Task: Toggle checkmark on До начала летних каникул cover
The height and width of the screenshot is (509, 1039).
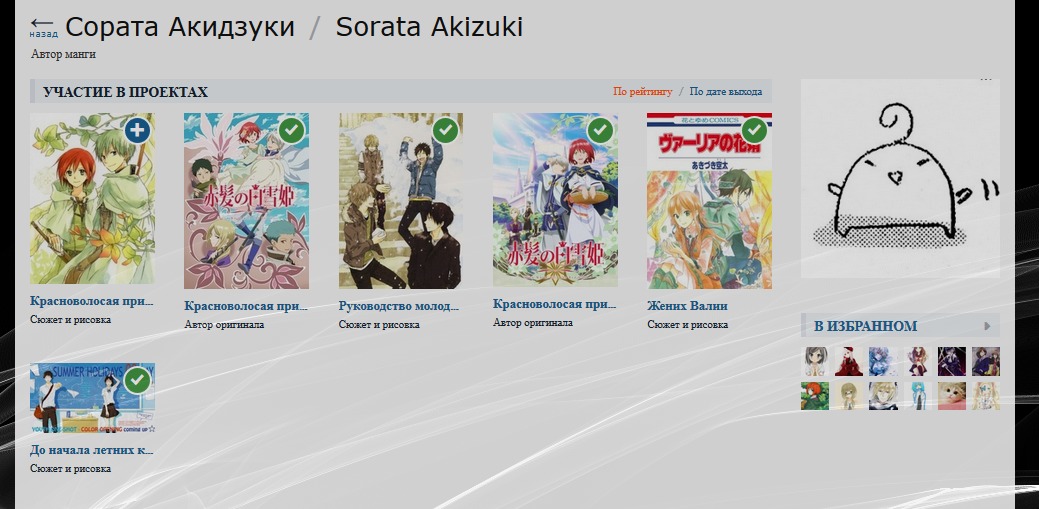Action: (137, 380)
